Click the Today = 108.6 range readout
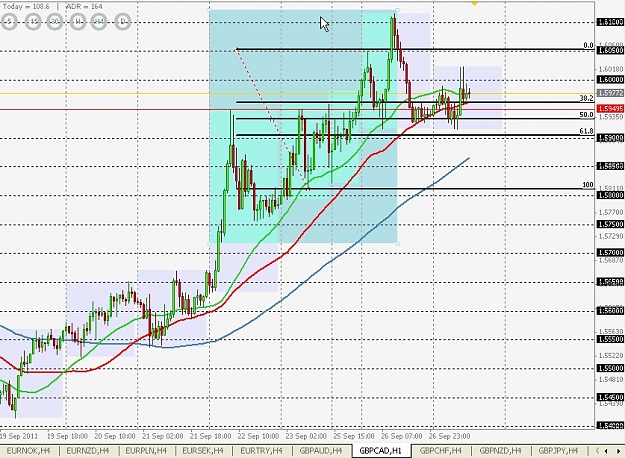625x458 pixels. tap(26, 6)
